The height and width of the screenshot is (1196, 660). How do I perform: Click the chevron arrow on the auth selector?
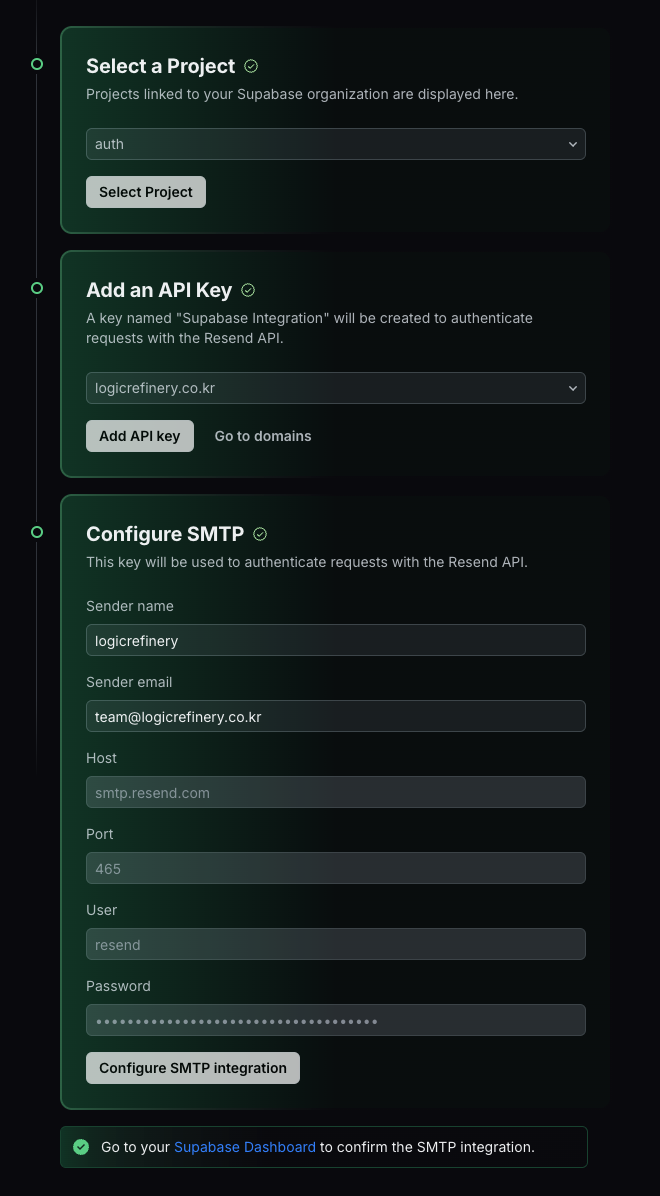point(572,144)
